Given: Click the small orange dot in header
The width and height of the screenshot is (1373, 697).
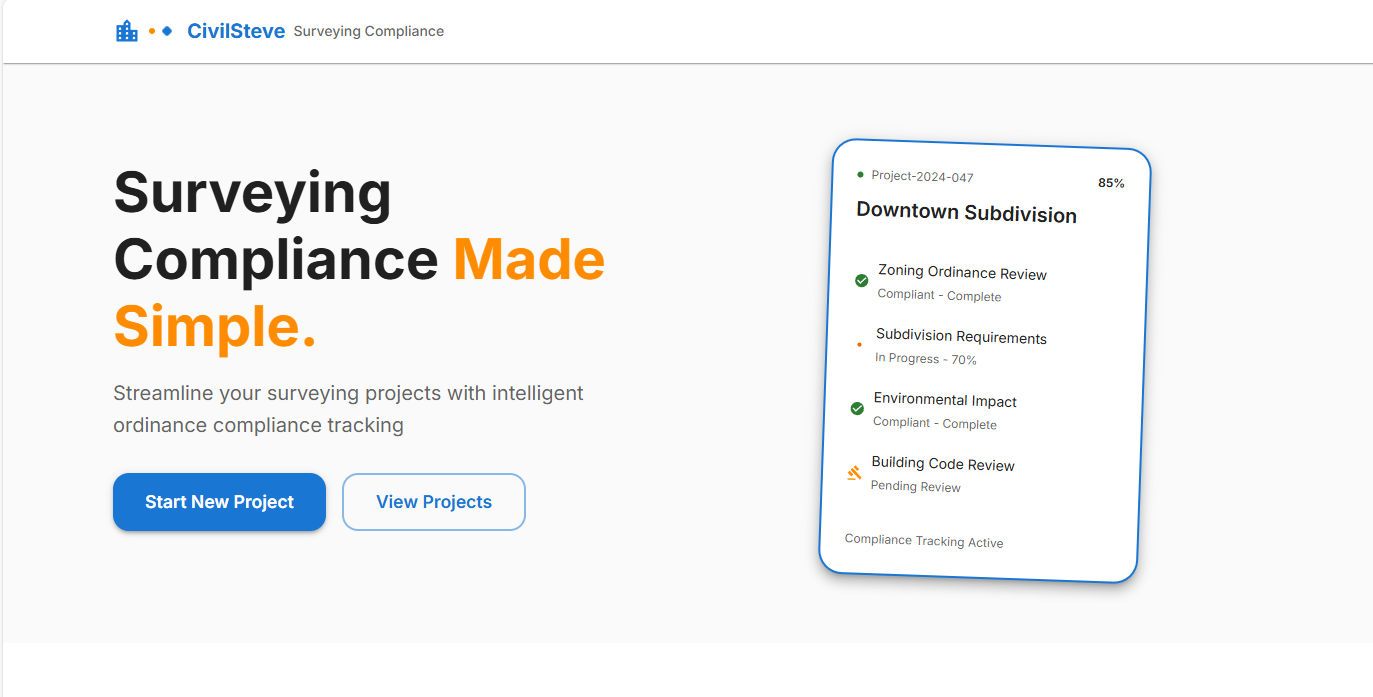Looking at the screenshot, I should [x=152, y=31].
